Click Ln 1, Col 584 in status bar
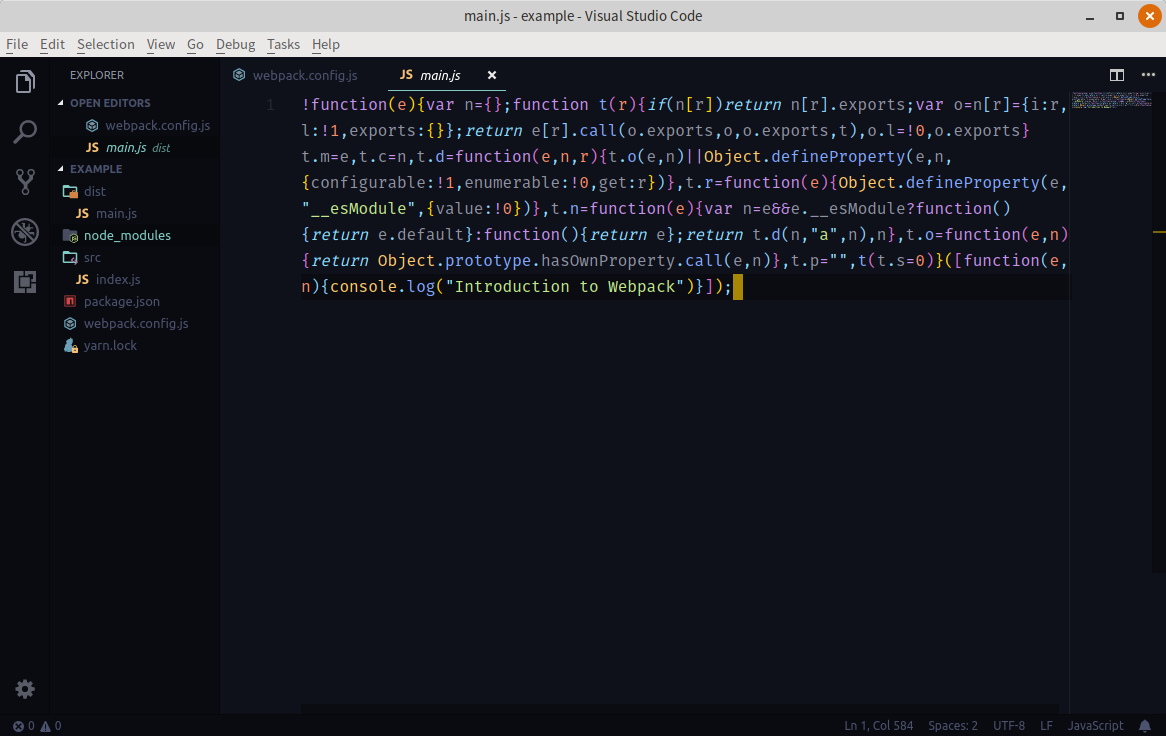This screenshot has width=1166, height=736. [x=878, y=726]
